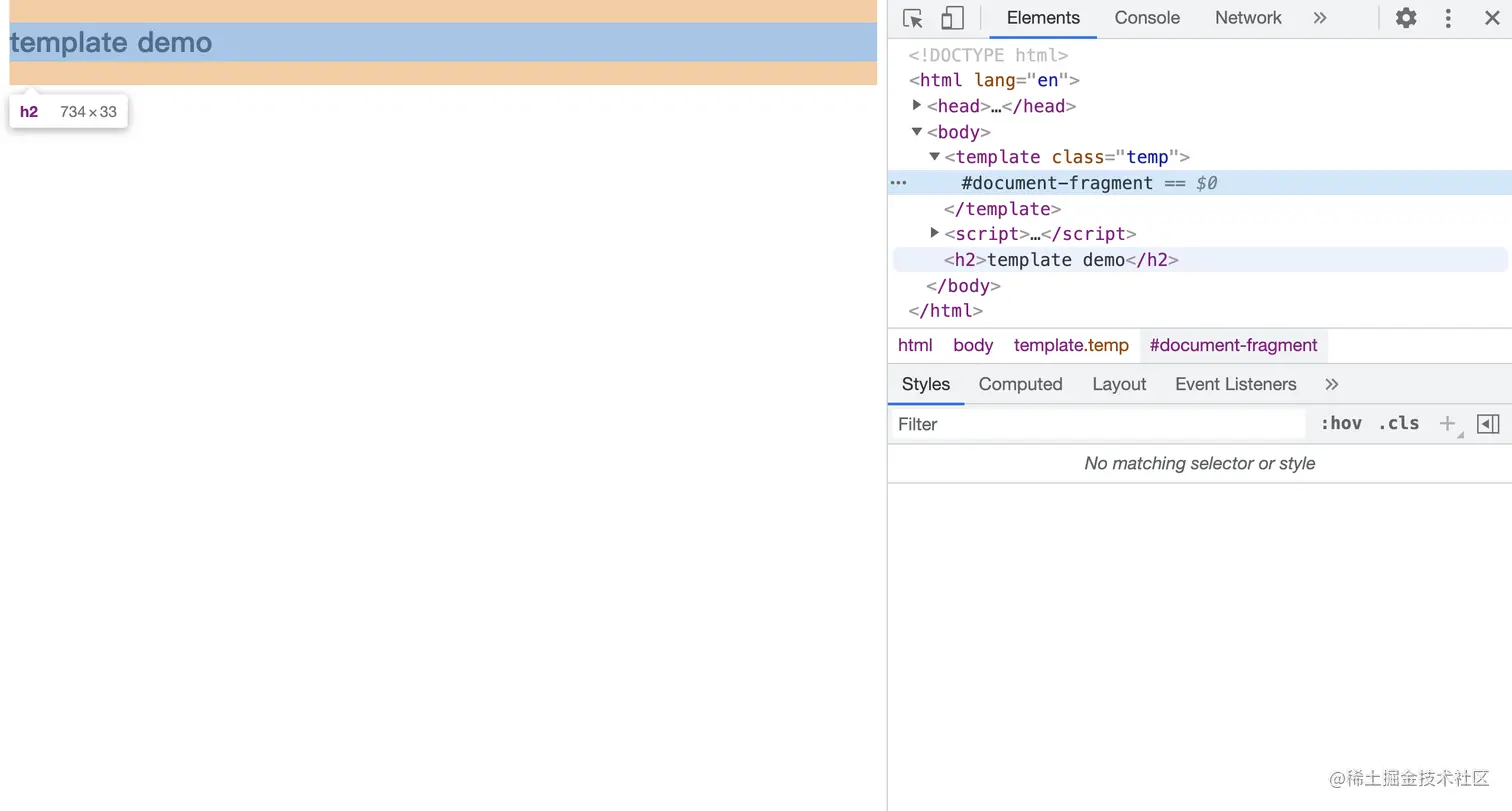Open the Computed pane tab
This screenshot has height=811, width=1512.
(1020, 384)
